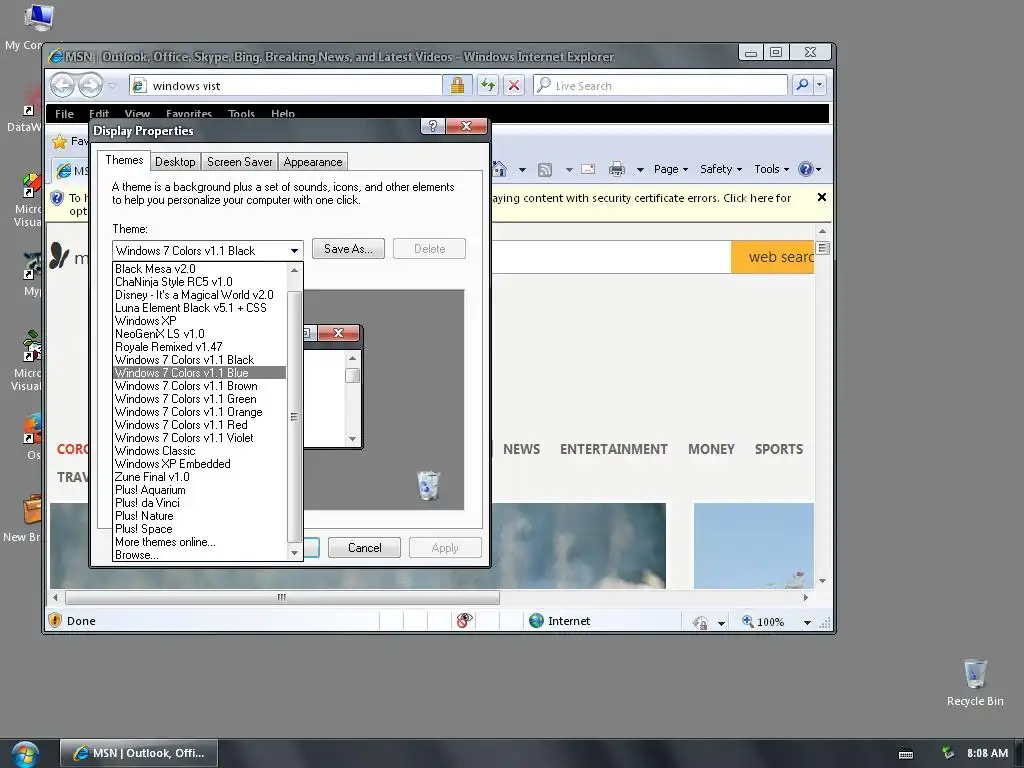Viewport: 1024px width, 768px height.
Task: Click the Apply button in Display Properties
Action: [445, 548]
